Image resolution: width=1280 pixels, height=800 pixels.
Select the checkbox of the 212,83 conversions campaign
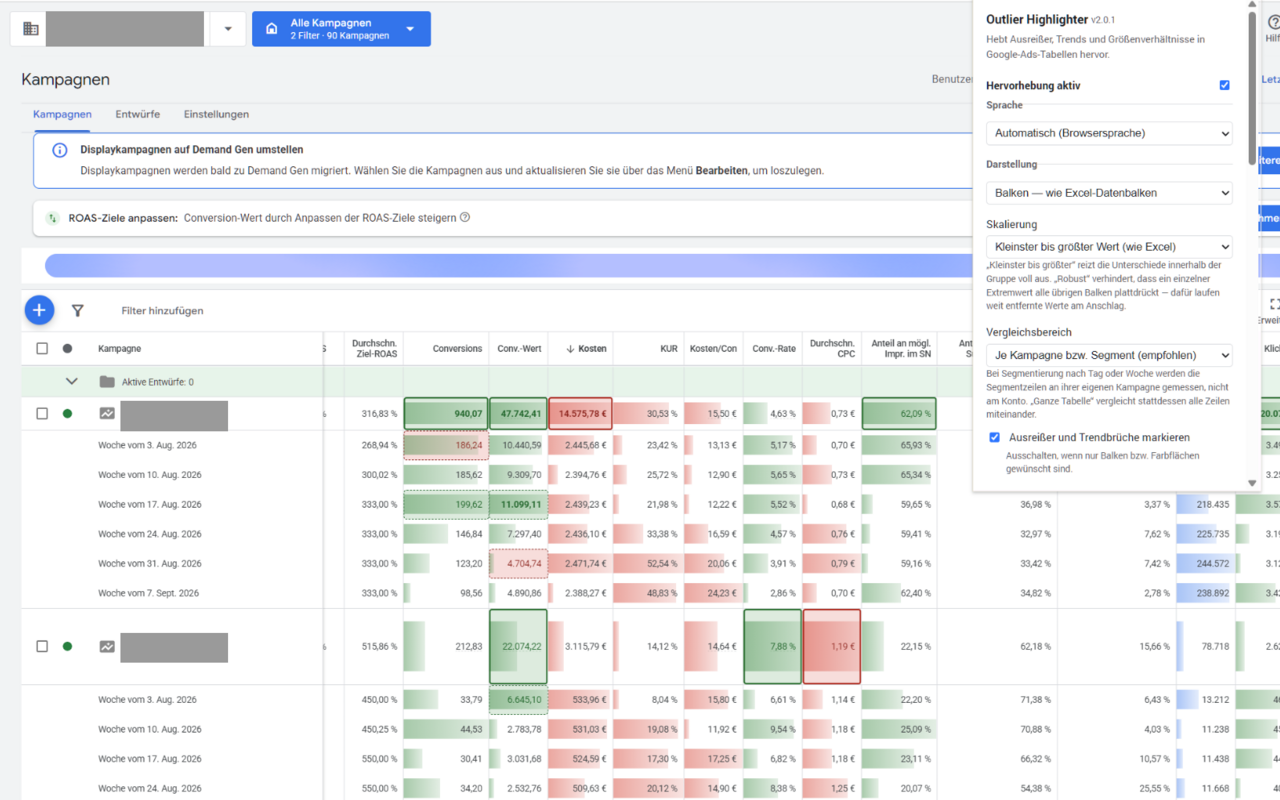(x=42, y=647)
